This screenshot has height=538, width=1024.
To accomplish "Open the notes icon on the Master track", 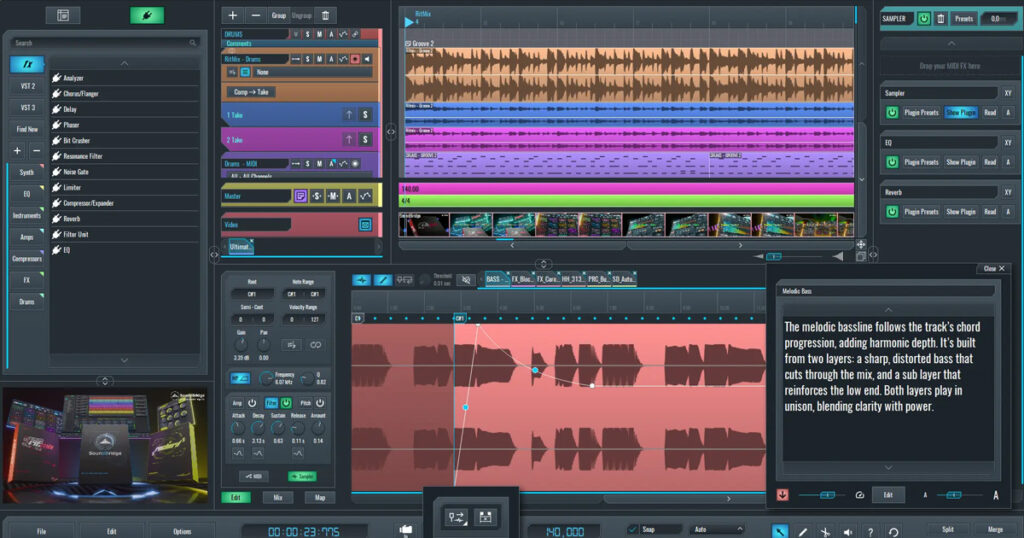I will pyautogui.click(x=300, y=196).
